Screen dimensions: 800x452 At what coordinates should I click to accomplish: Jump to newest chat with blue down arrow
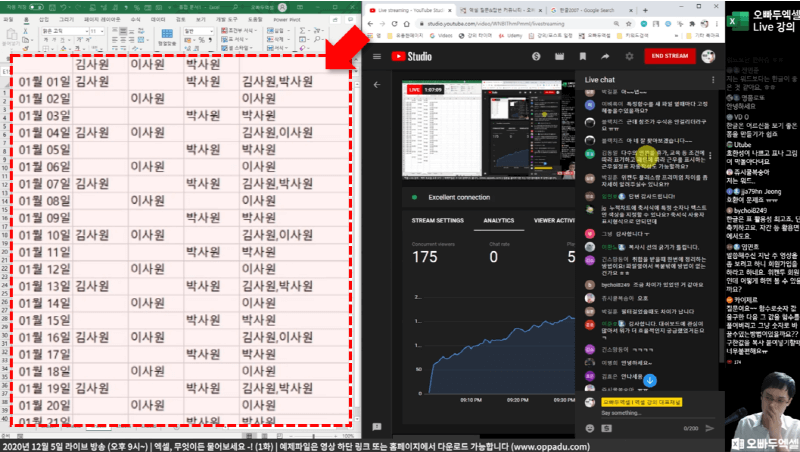649,381
